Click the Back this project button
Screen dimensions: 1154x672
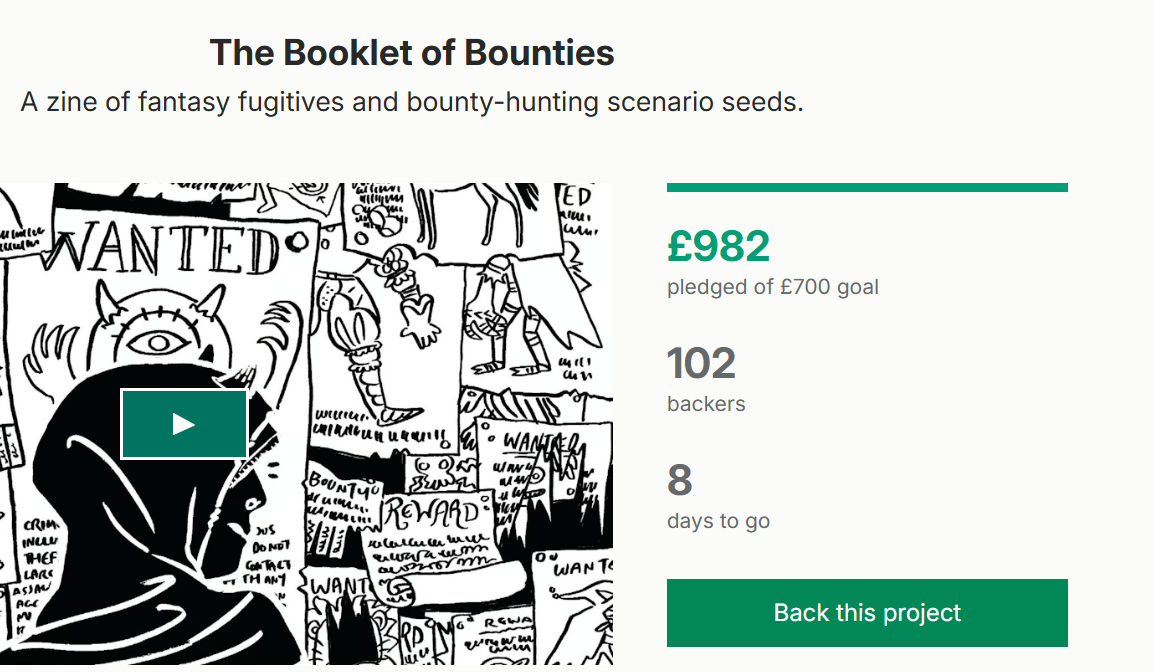click(867, 613)
